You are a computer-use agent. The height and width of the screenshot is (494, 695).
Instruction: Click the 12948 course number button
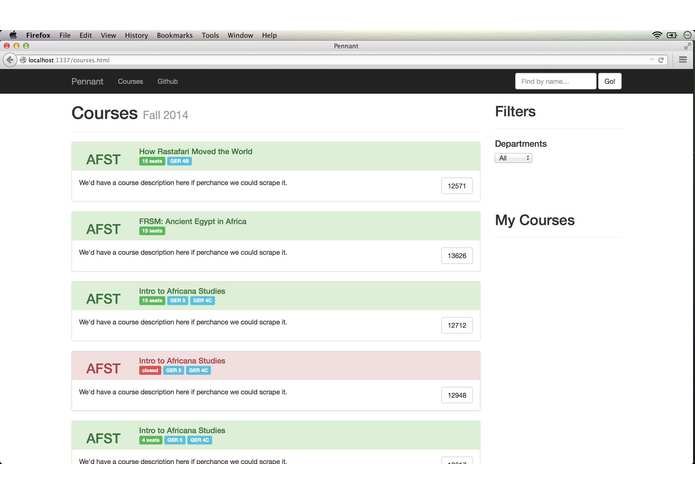(457, 395)
